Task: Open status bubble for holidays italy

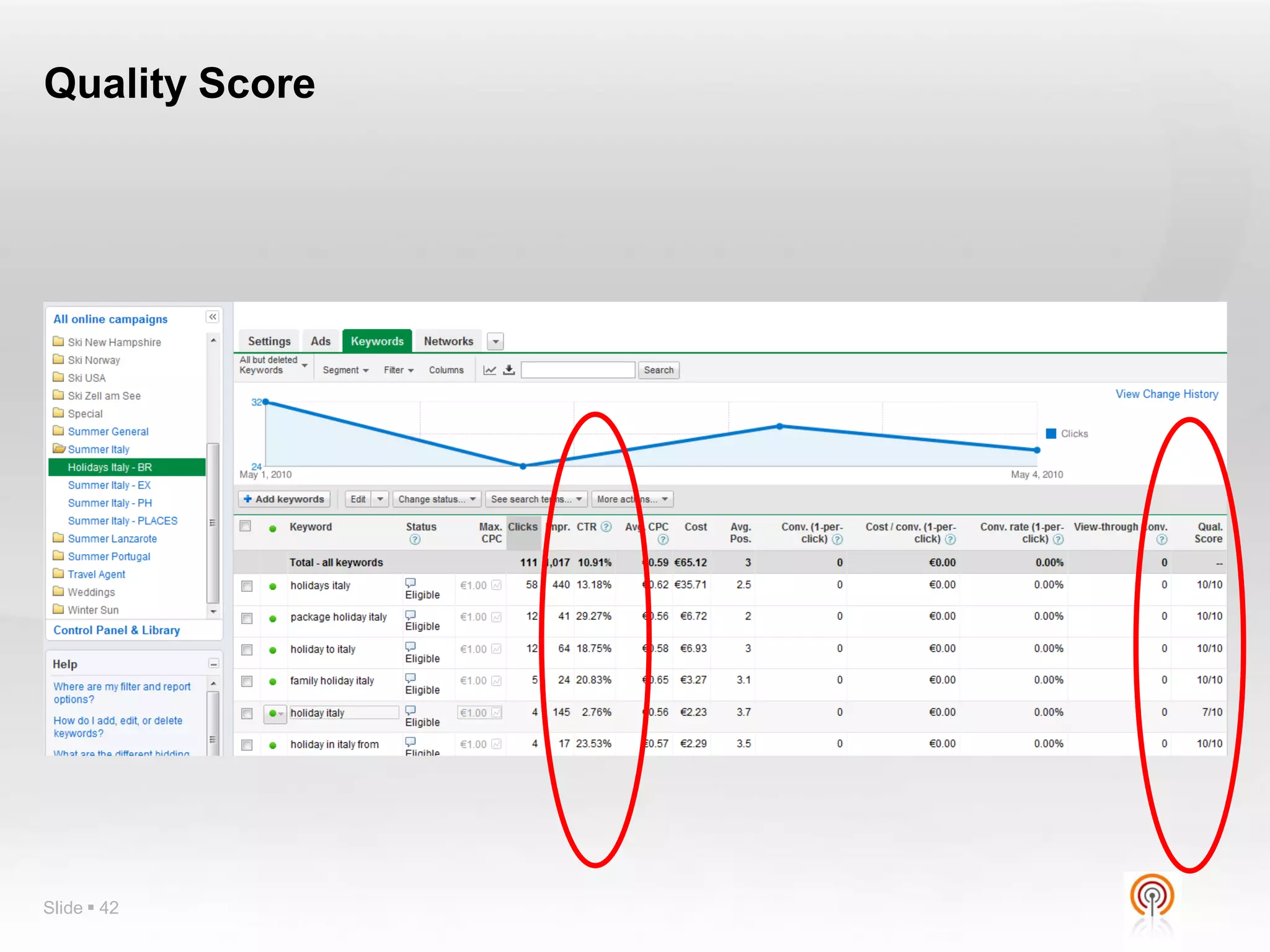Action: [411, 583]
